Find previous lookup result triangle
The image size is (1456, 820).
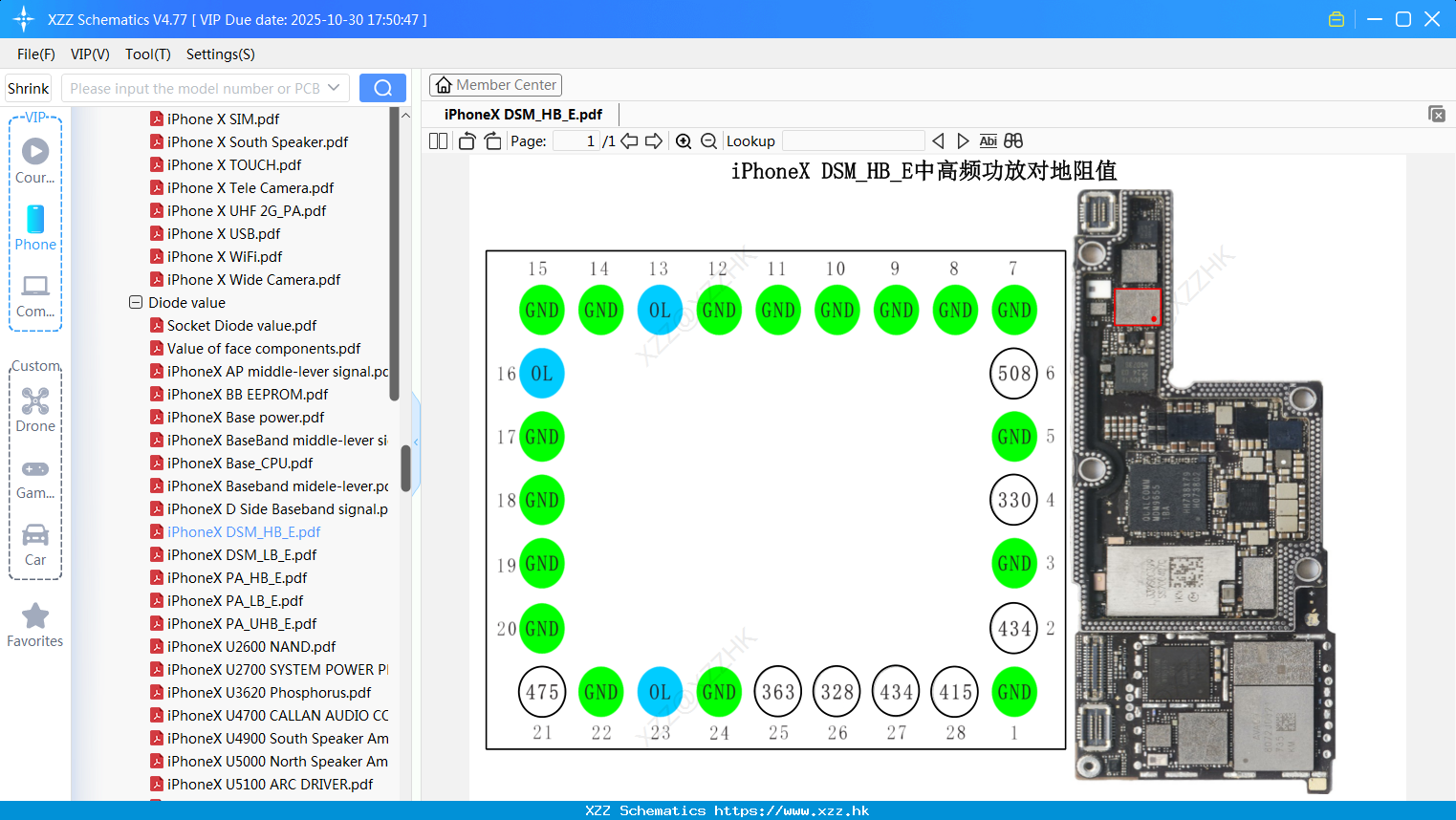pyautogui.click(x=938, y=140)
